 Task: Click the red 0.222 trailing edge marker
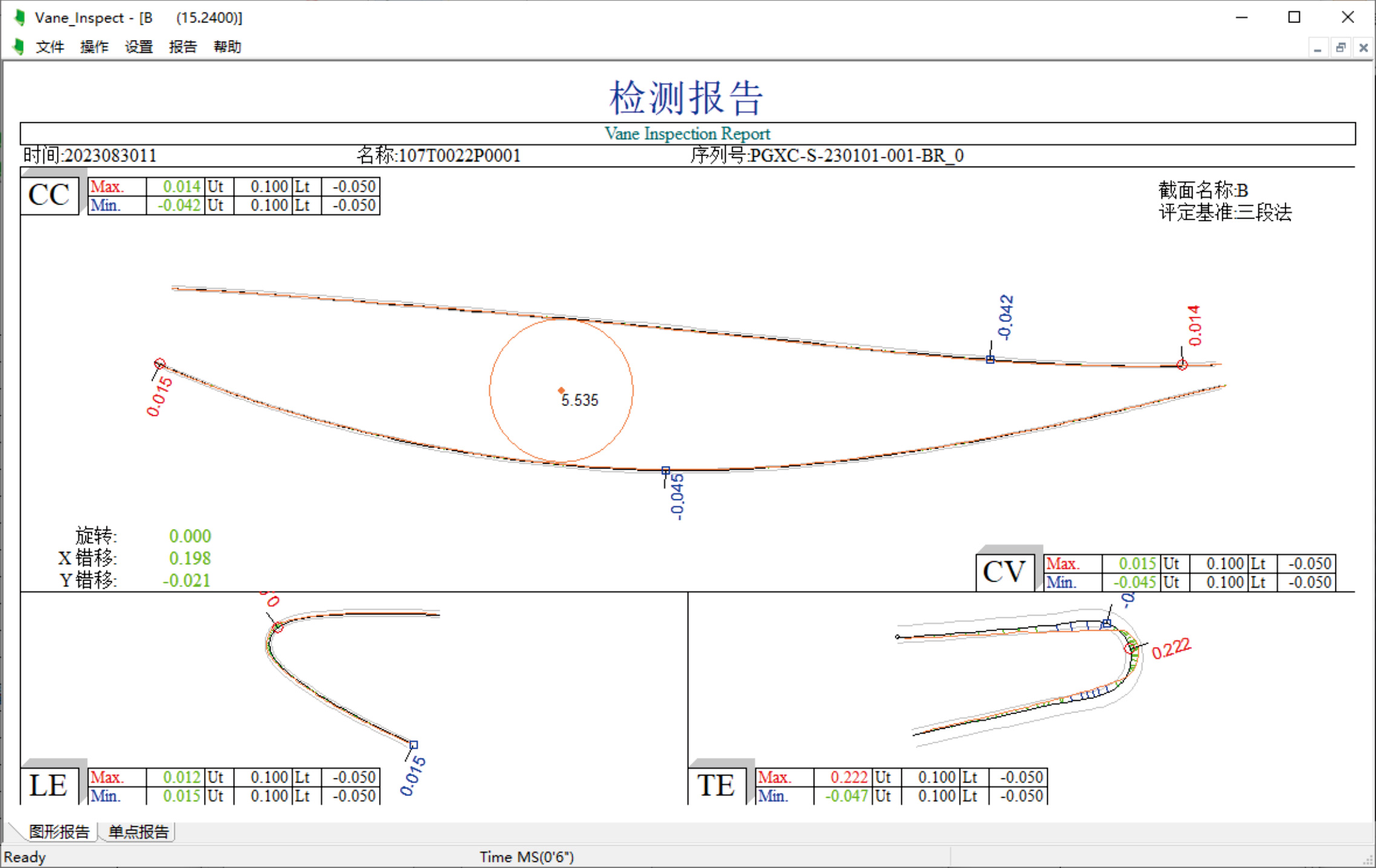click(1130, 648)
